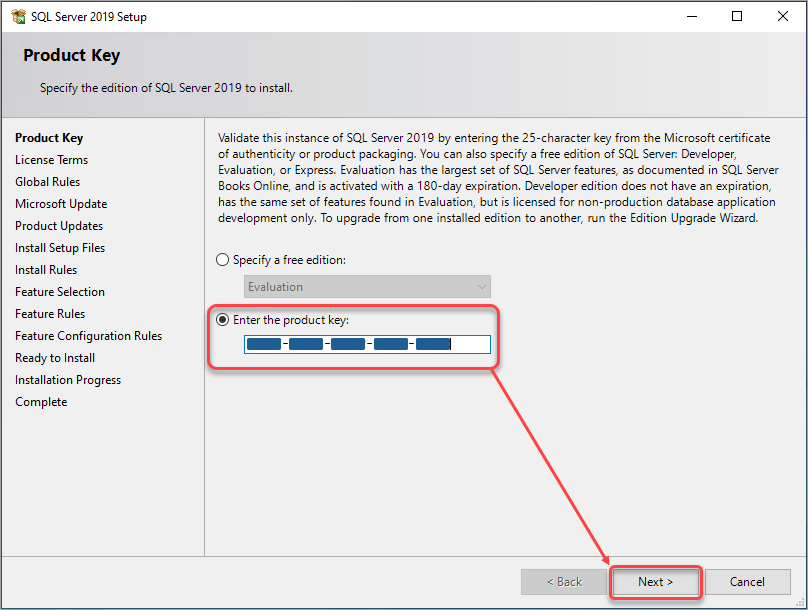Image resolution: width=808 pixels, height=610 pixels.
Task: Click the < Back button
Action: click(564, 582)
